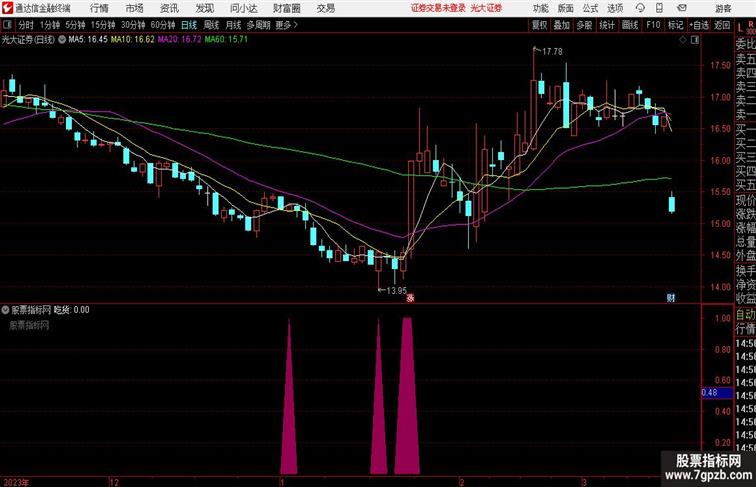
Task: Click the L icon in the right panel
Action: (740, 27)
